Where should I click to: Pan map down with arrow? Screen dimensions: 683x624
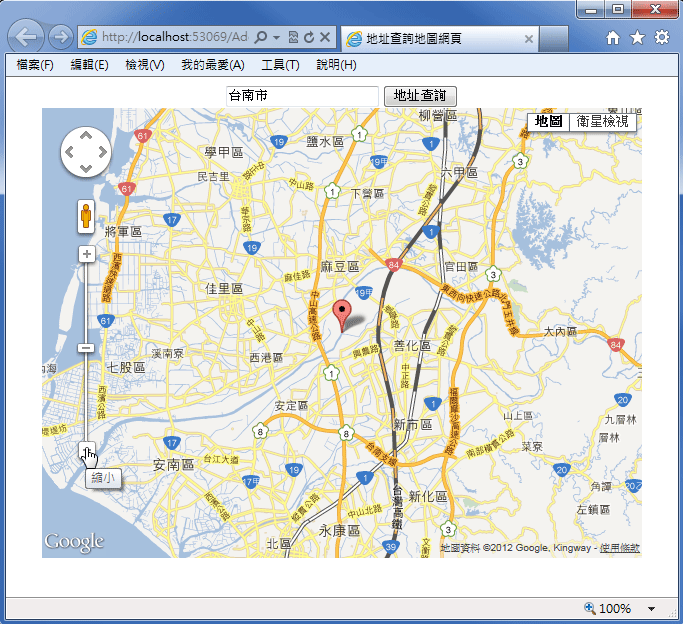tap(86, 169)
